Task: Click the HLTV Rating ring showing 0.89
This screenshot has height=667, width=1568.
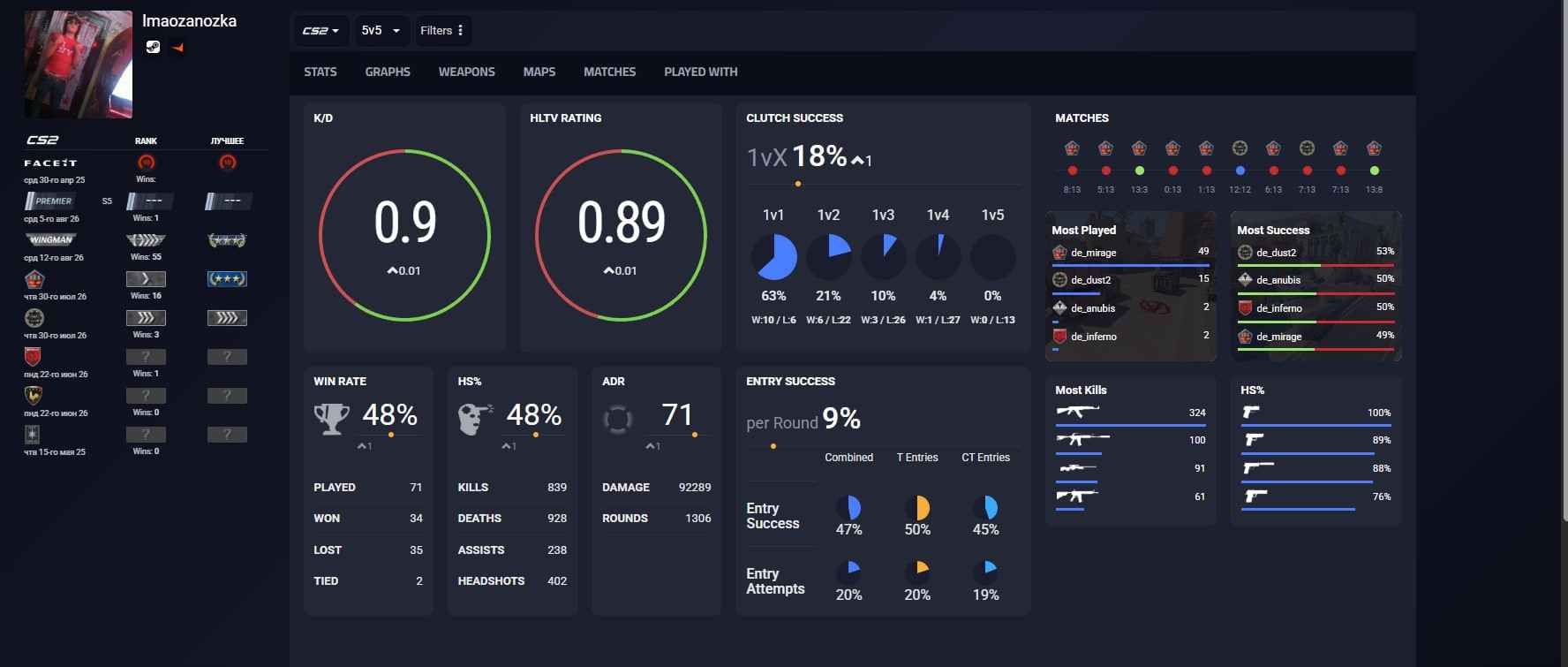Action: click(622, 235)
